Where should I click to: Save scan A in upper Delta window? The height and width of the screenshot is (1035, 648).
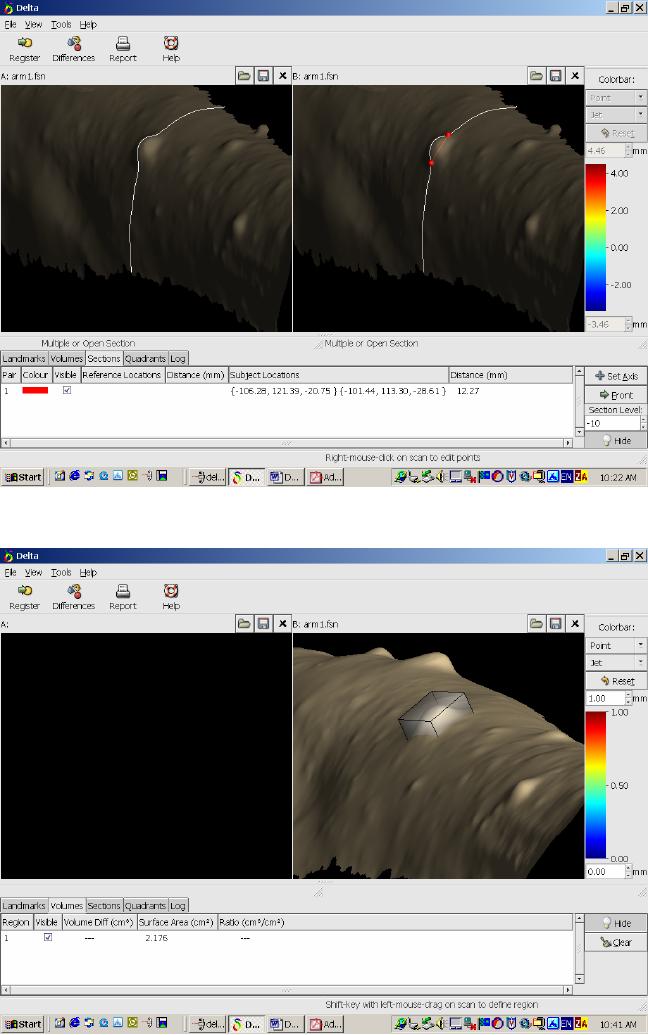coord(263,76)
